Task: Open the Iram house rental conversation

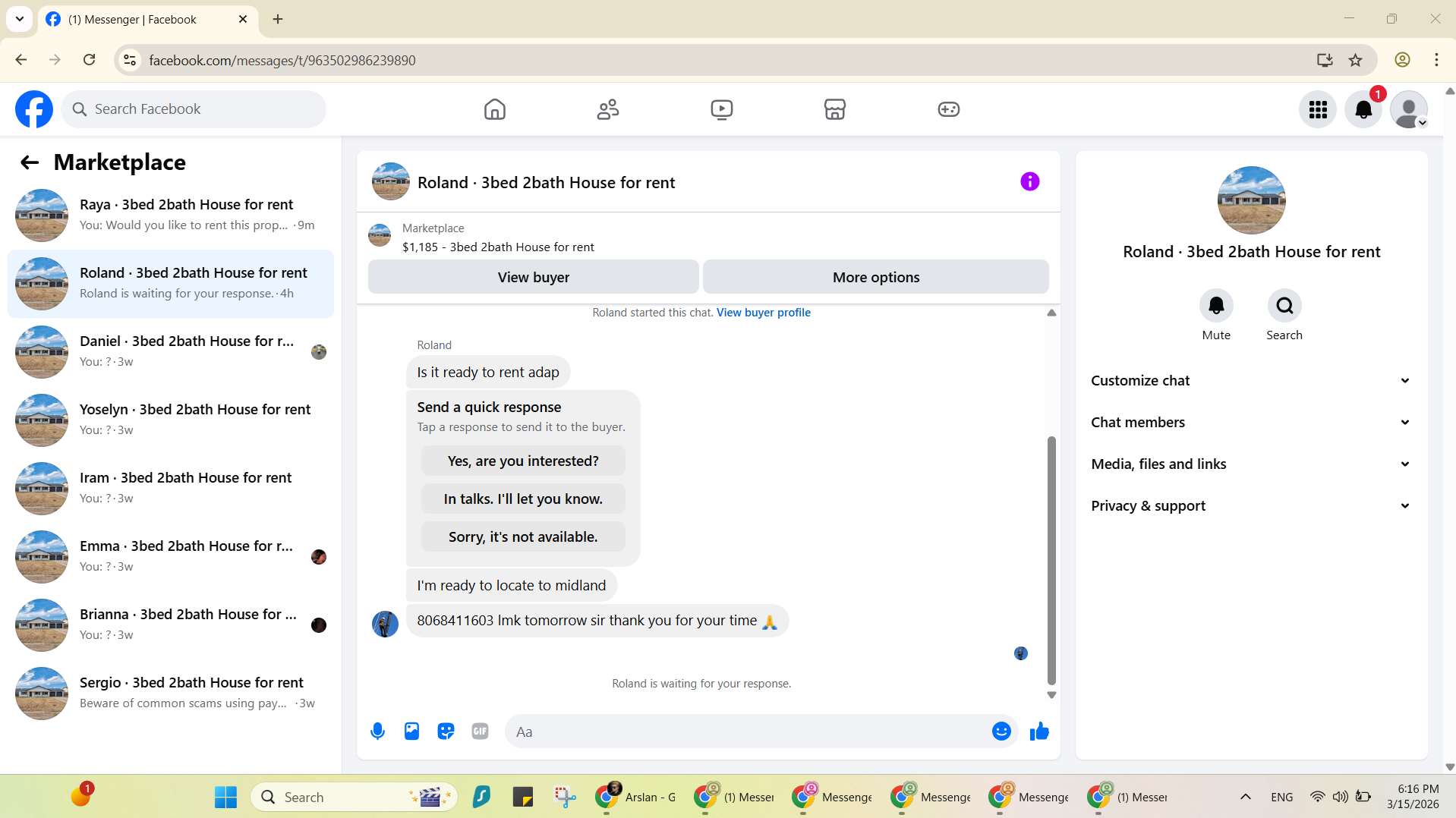Action: (171, 489)
